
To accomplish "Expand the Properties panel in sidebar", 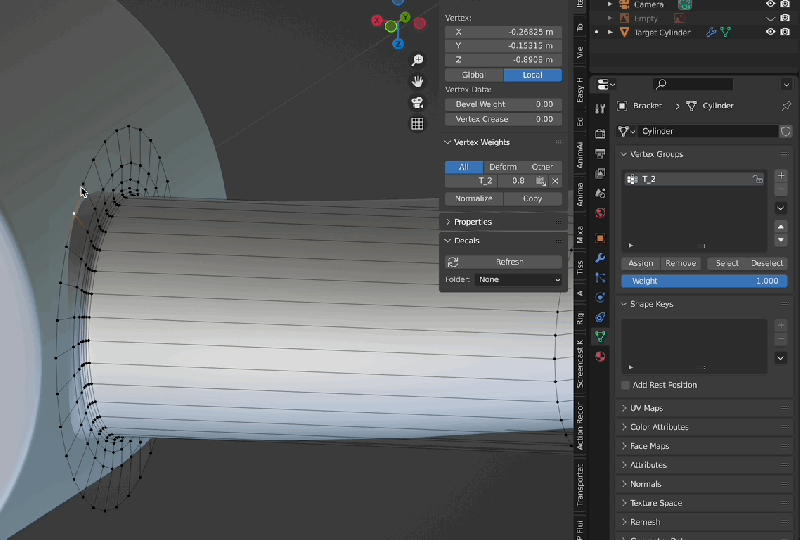I will [x=447, y=222].
